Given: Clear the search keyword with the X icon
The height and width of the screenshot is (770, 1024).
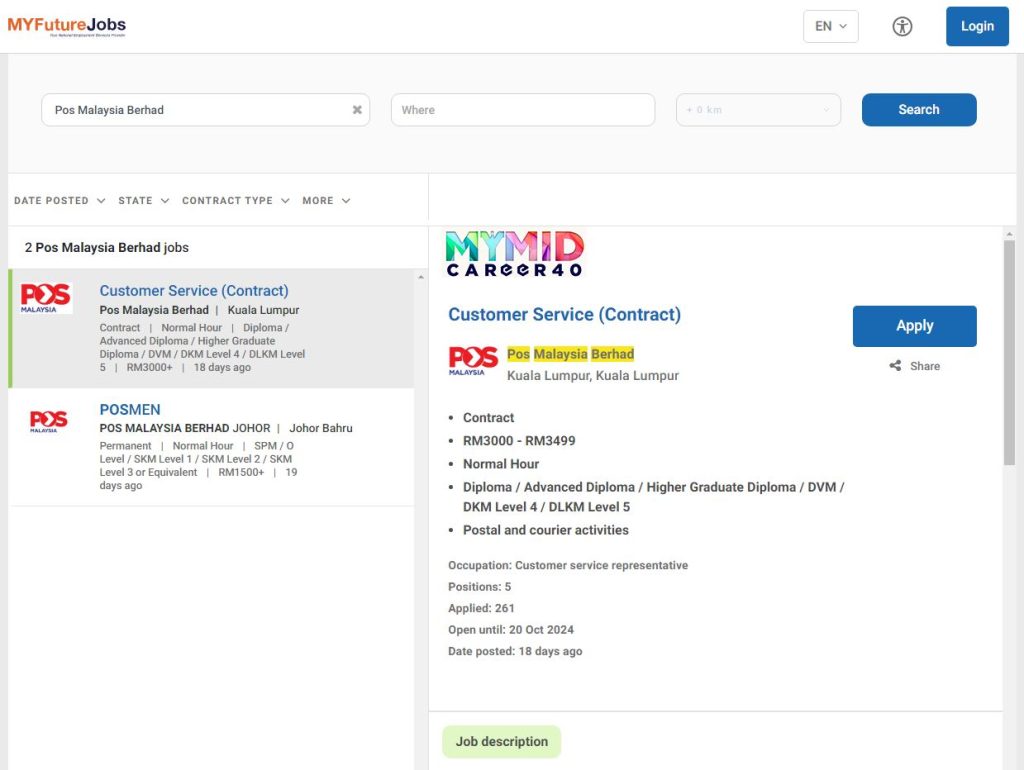Looking at the screenshot, I should (357, 110).
